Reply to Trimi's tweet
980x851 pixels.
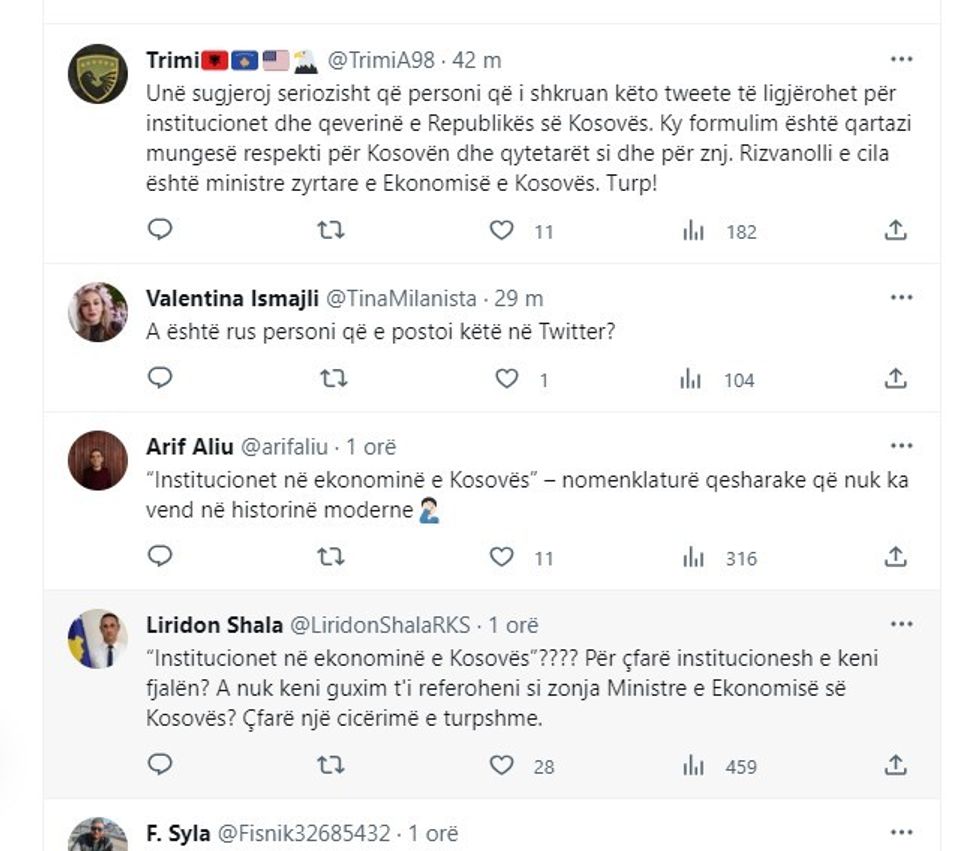point(160,230)
